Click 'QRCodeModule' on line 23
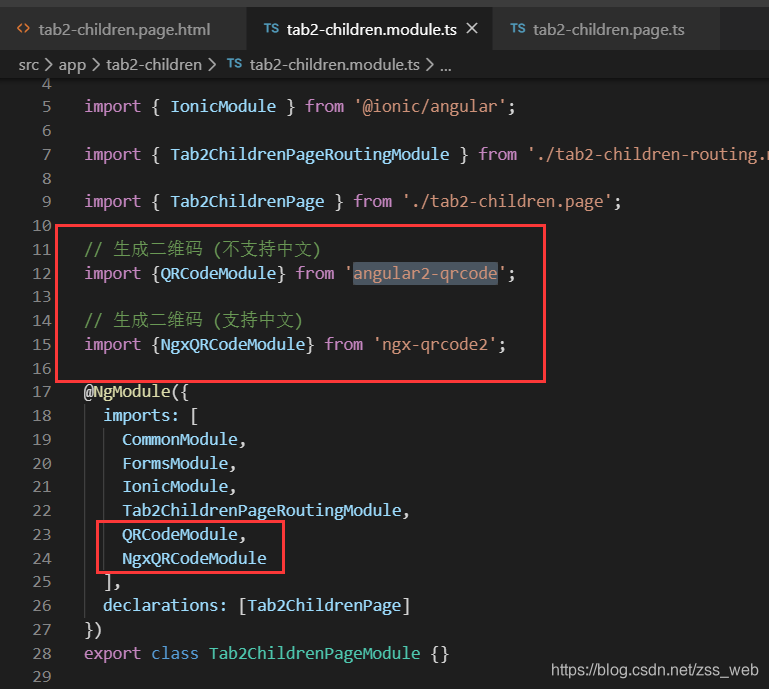This screenshot has width=769, height=689. pos(180,535)
